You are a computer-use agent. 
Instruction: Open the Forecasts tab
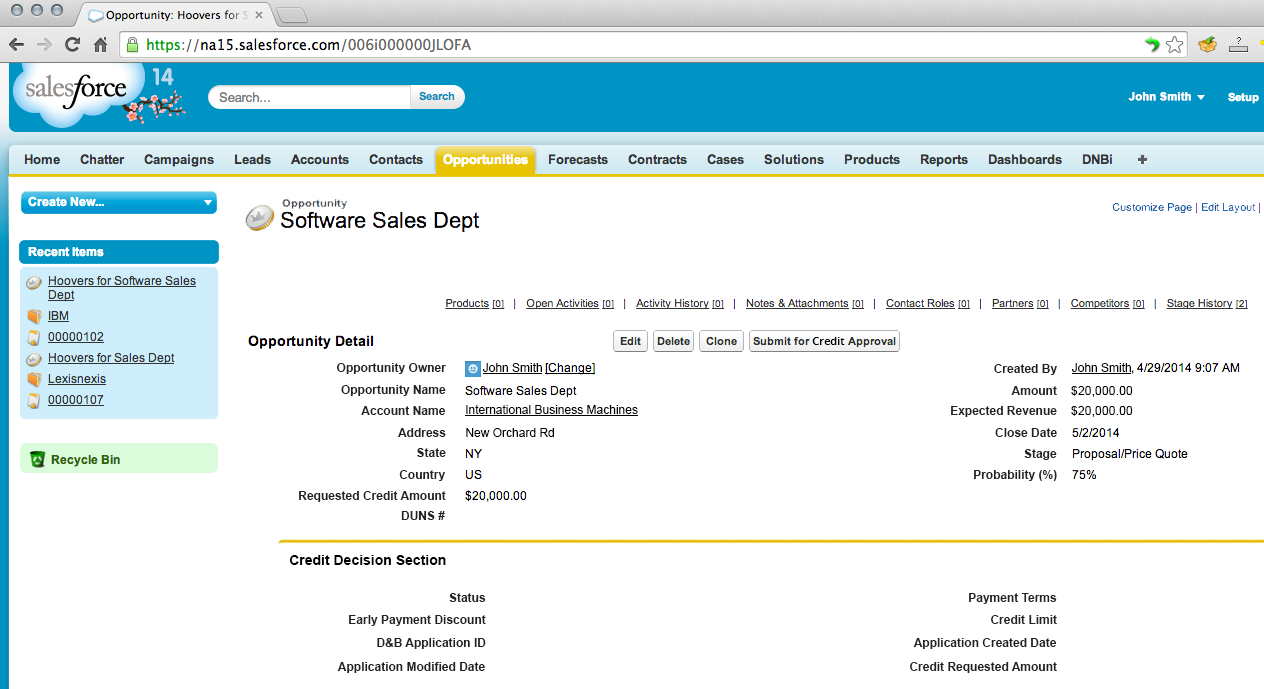pos(578,160)
